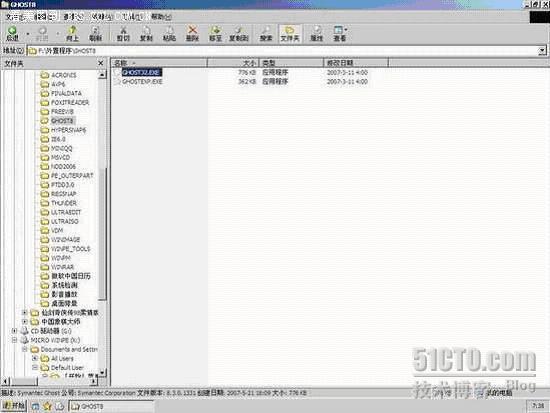Collapse the Default User folder node
Image resolution: width=550 pixels, height=413 pixels.
click(x=35, y=367)
